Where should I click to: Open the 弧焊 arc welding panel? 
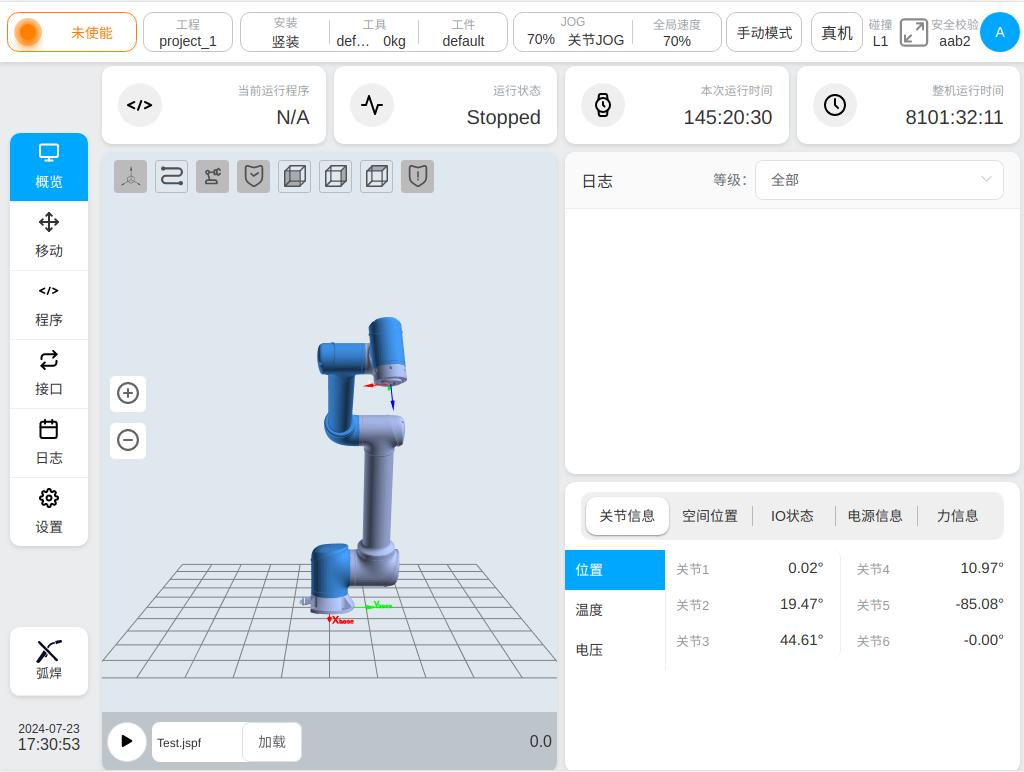pyautogui.click(x=49, y=661)
